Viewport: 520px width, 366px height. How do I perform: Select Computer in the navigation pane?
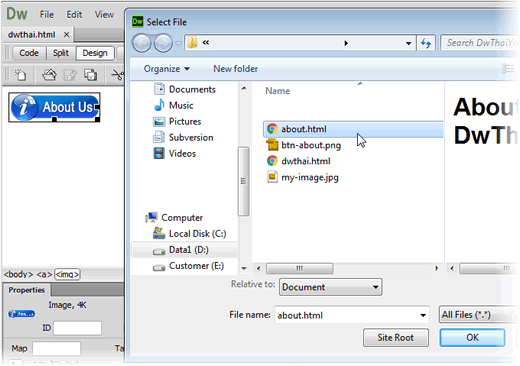point(174,218)
